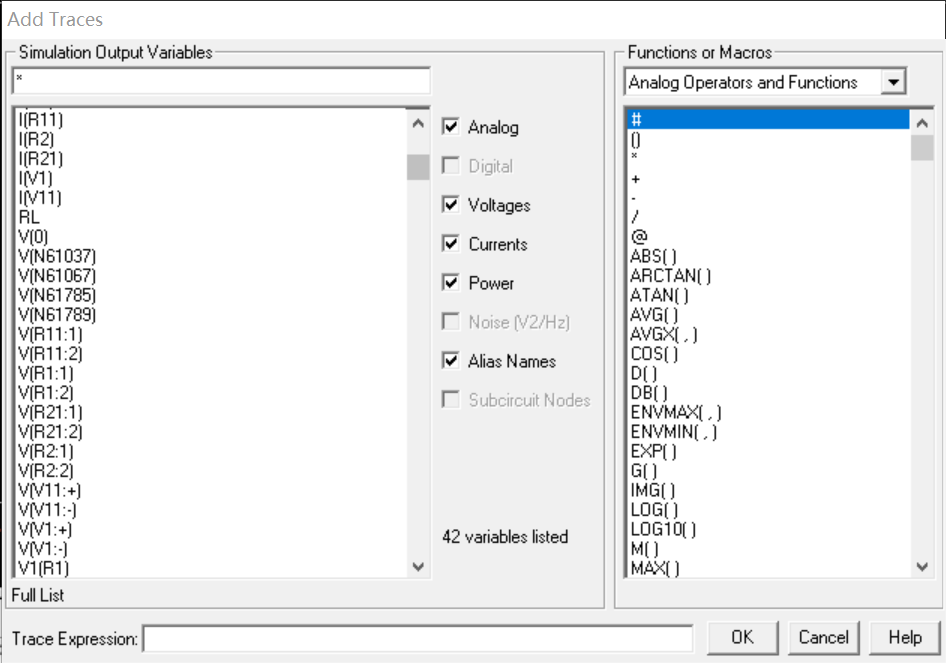The height and width of the screenshot is (663, 946).
Task: Select MAX( ) function
Action: click(x=655, y=568)
